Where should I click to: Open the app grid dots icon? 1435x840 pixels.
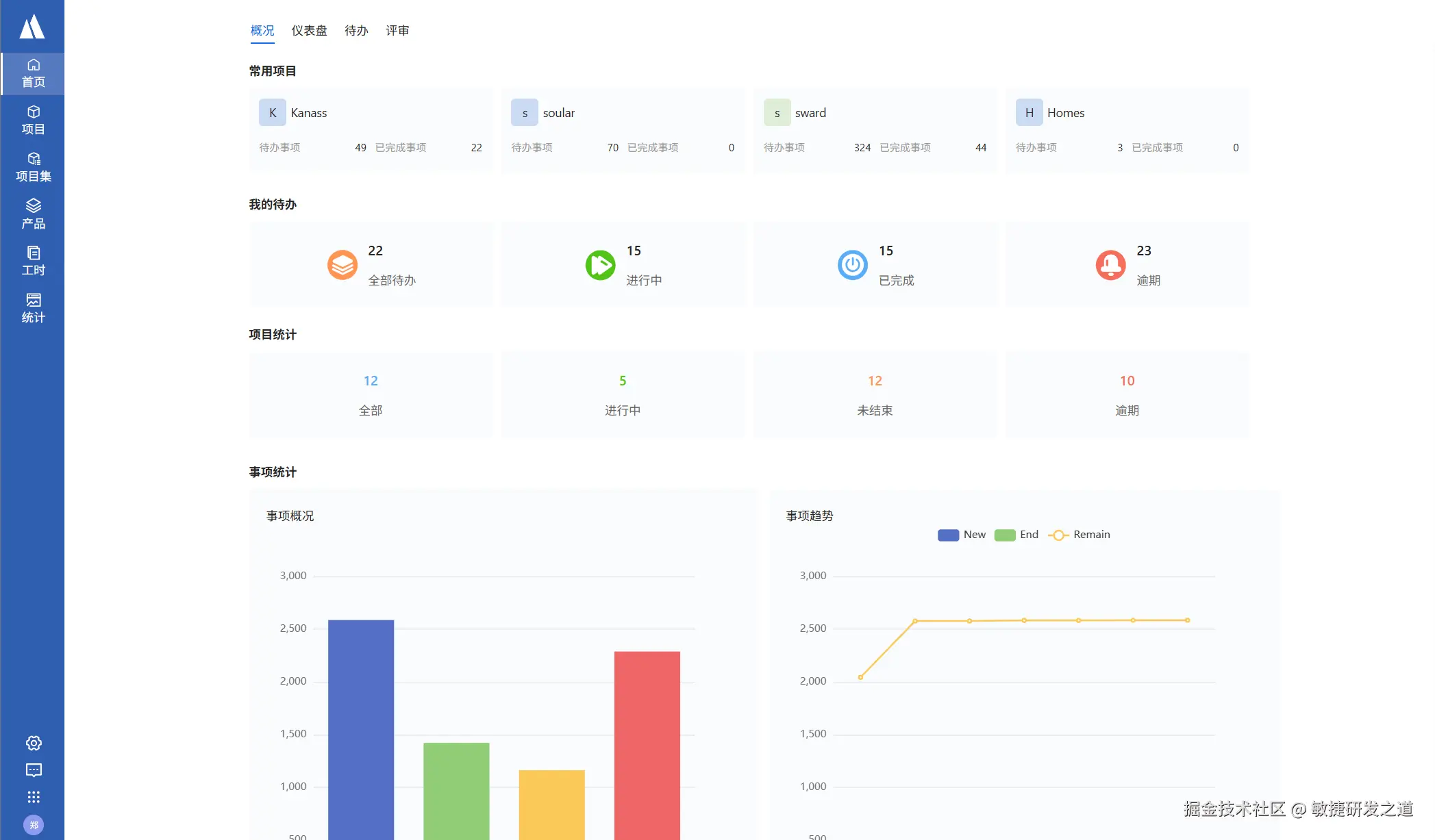click(x=34, y=797)
